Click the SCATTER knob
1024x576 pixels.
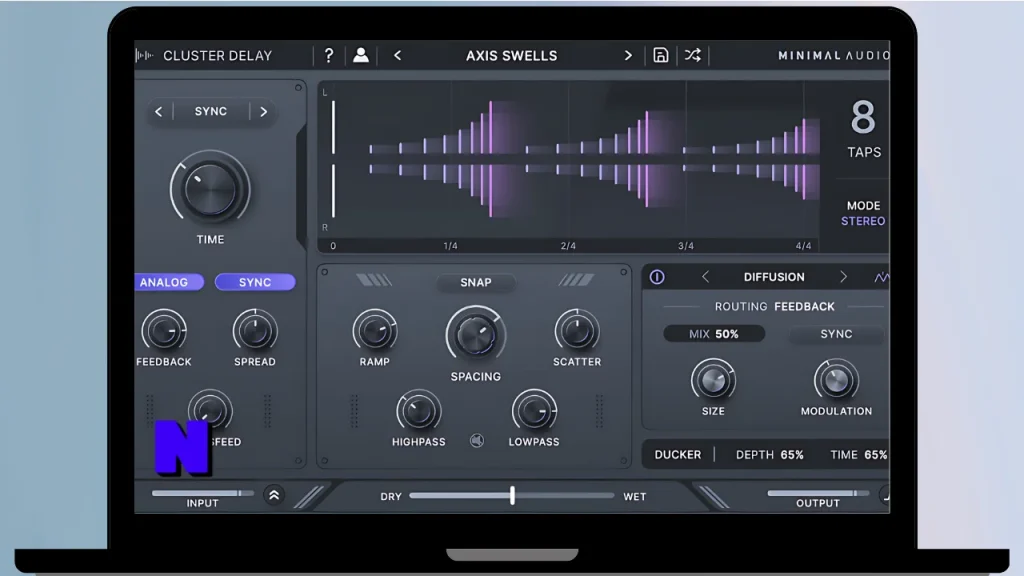[577, 330]
